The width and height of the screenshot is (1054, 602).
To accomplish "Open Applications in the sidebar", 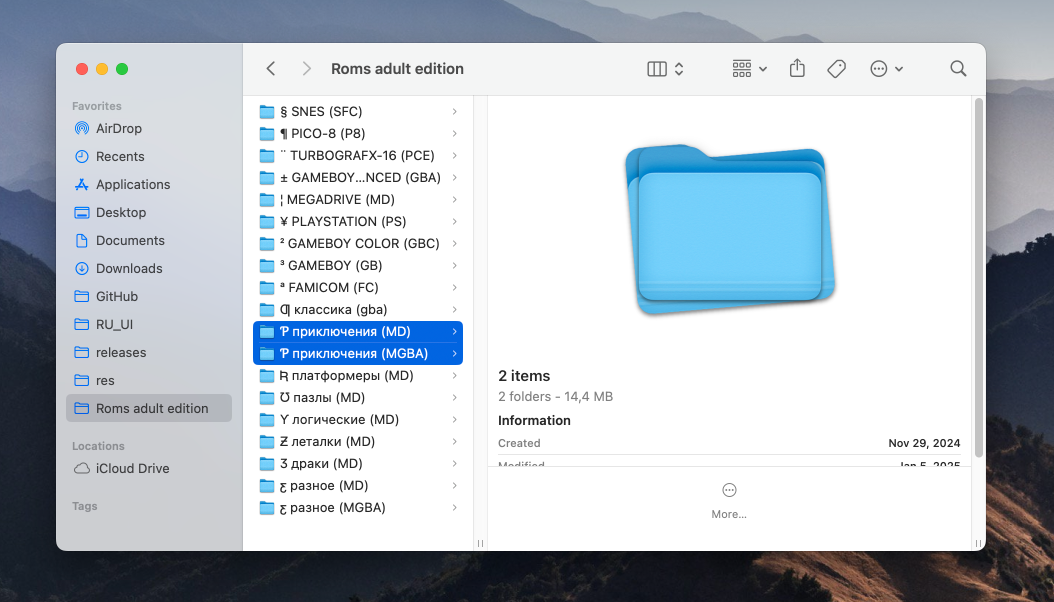I will pyautogui.click(x=149, y=184).
